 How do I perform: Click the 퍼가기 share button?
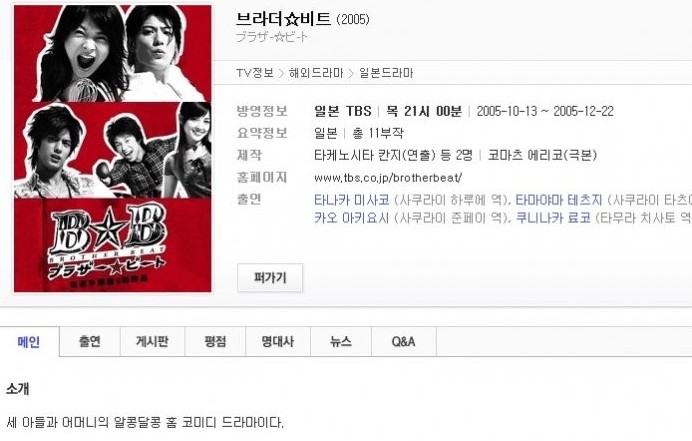[270, 278]
